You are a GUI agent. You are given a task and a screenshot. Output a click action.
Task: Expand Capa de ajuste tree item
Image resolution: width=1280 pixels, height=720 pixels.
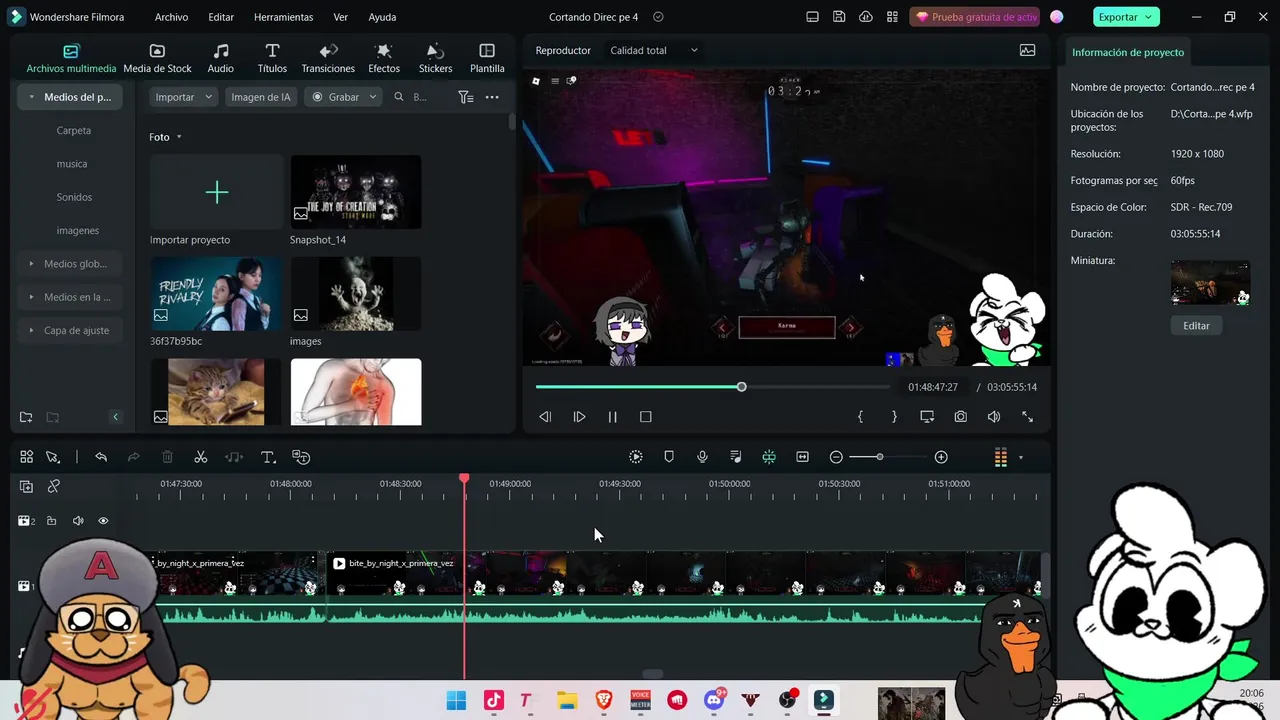[x=32, y=330]
